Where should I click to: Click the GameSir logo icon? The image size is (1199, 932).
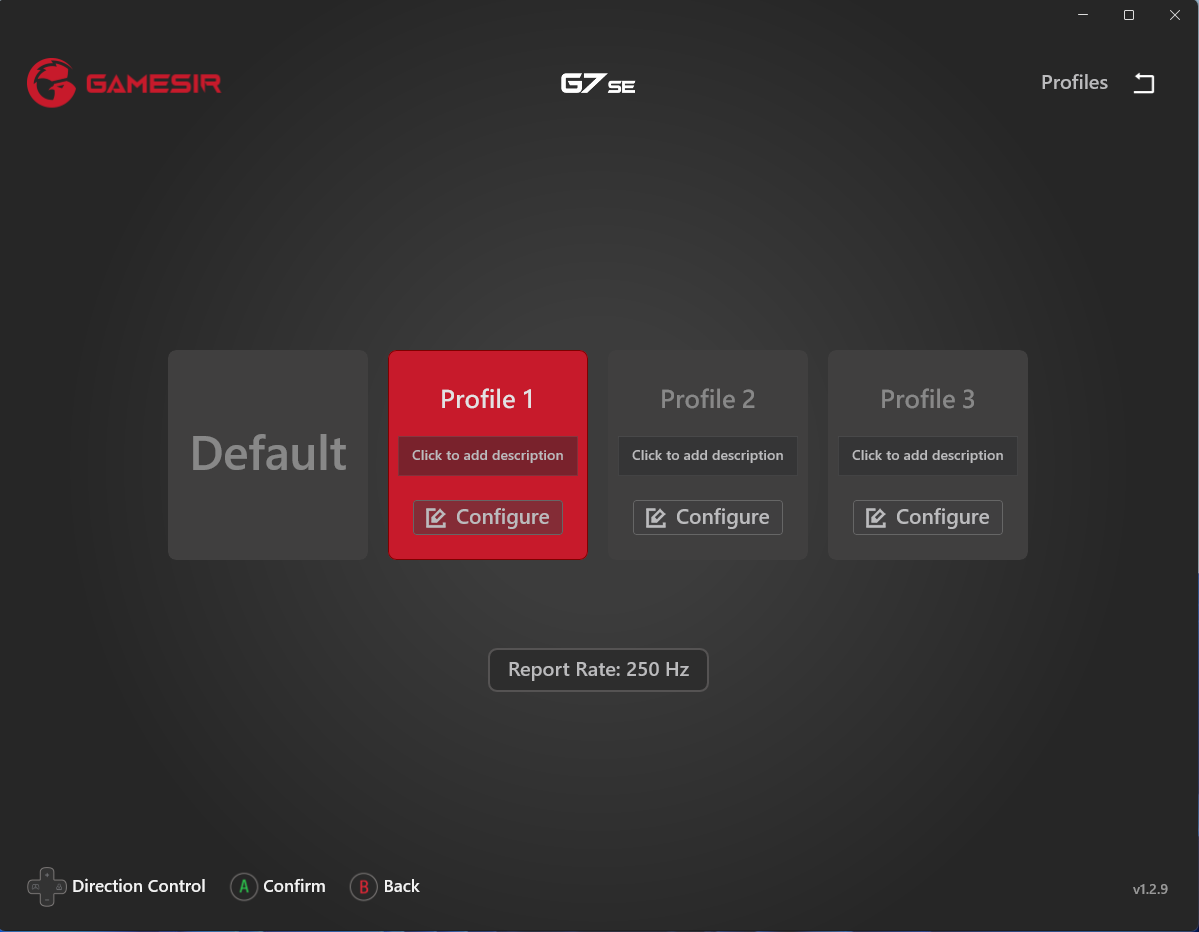coord(51,83)
